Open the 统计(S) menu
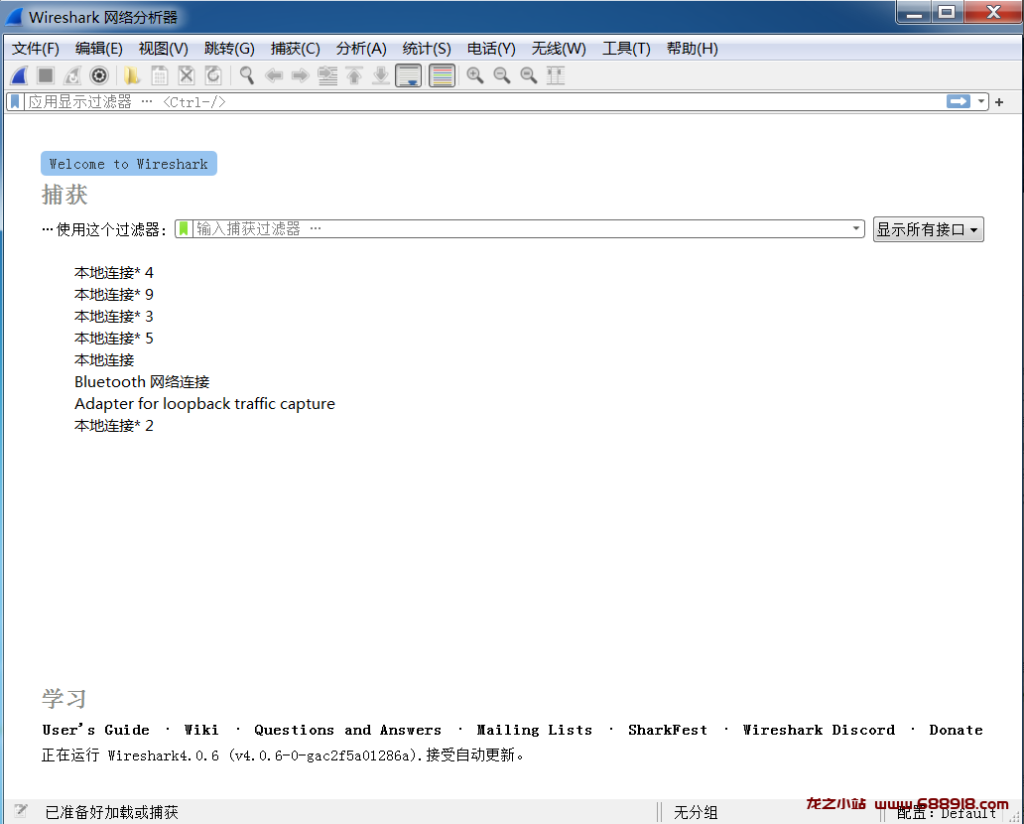This screenshot has width=1024, height=824. coord(426,49)
